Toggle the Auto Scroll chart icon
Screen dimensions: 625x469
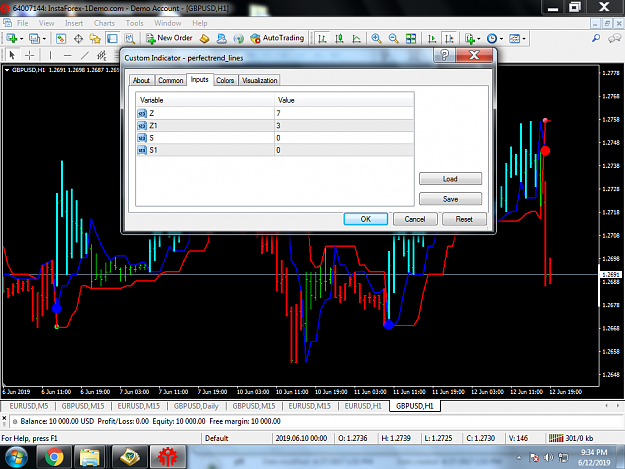tap(432, 39)
